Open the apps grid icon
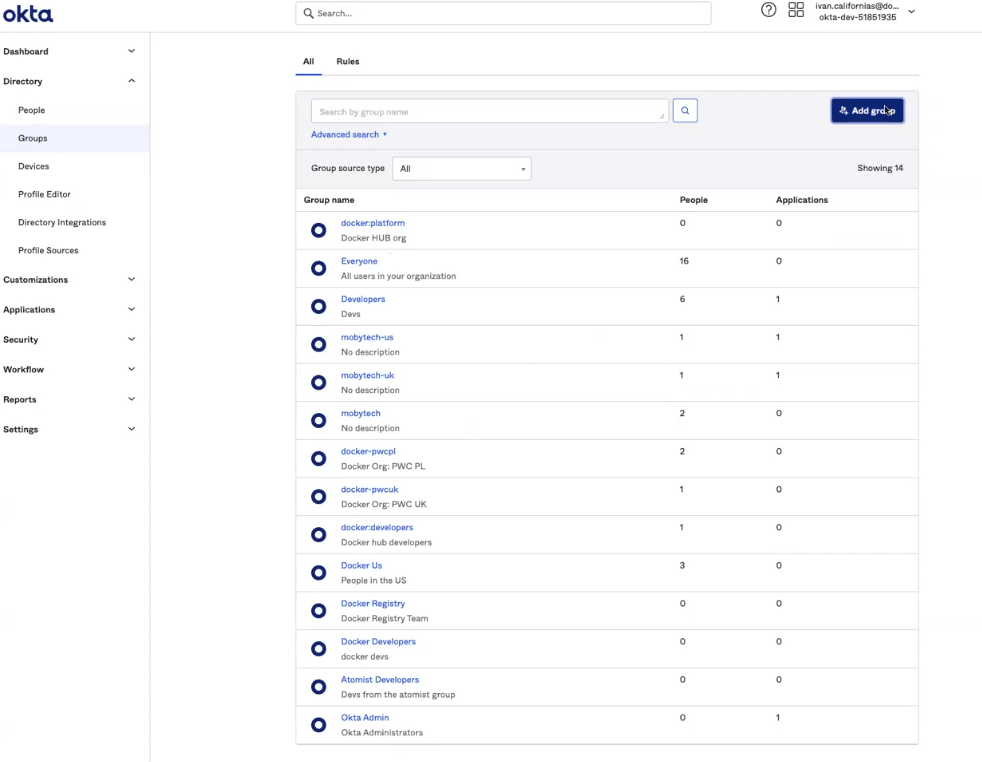Image resolution: width=982 pixels, height=762 pixels. 796,9
